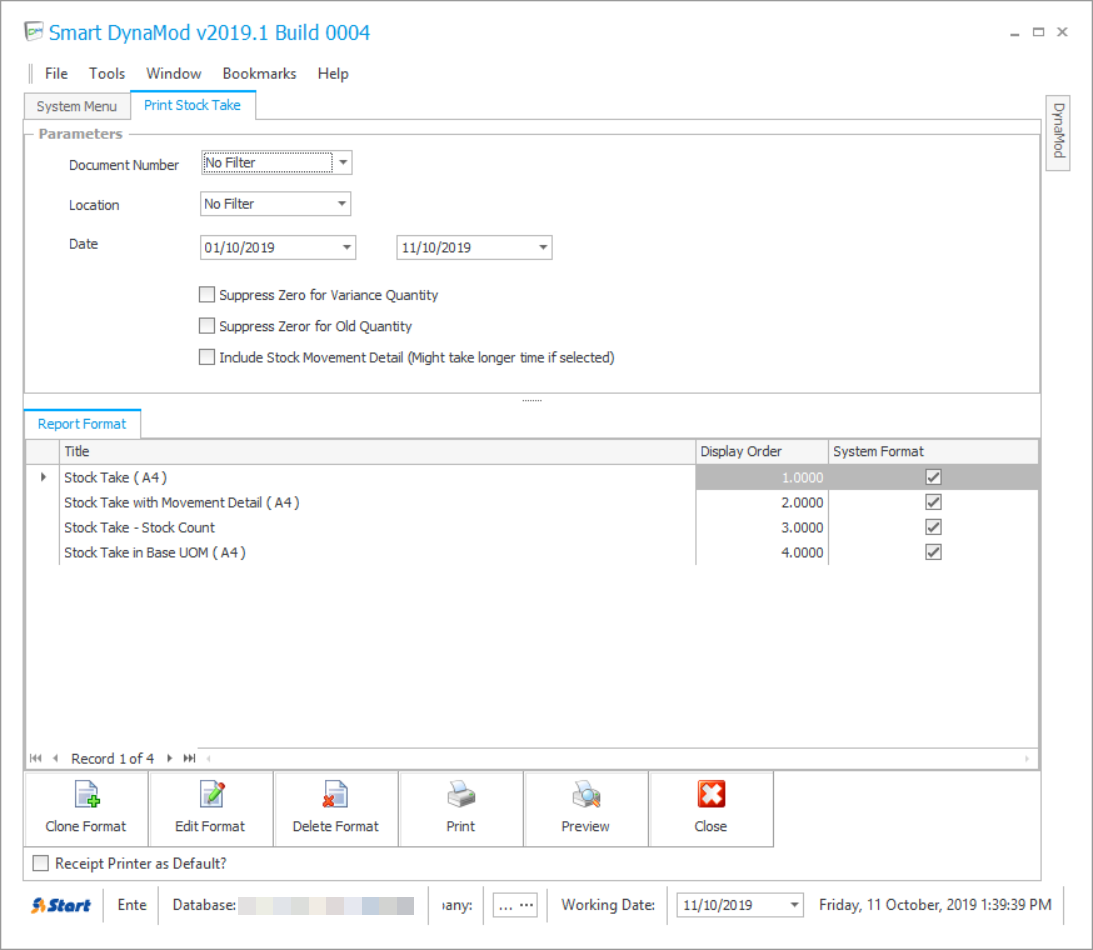The width and height of the screenshot is (1093, 950).
Task: Go to last record navigation arrow
Action: click(189, 758)
